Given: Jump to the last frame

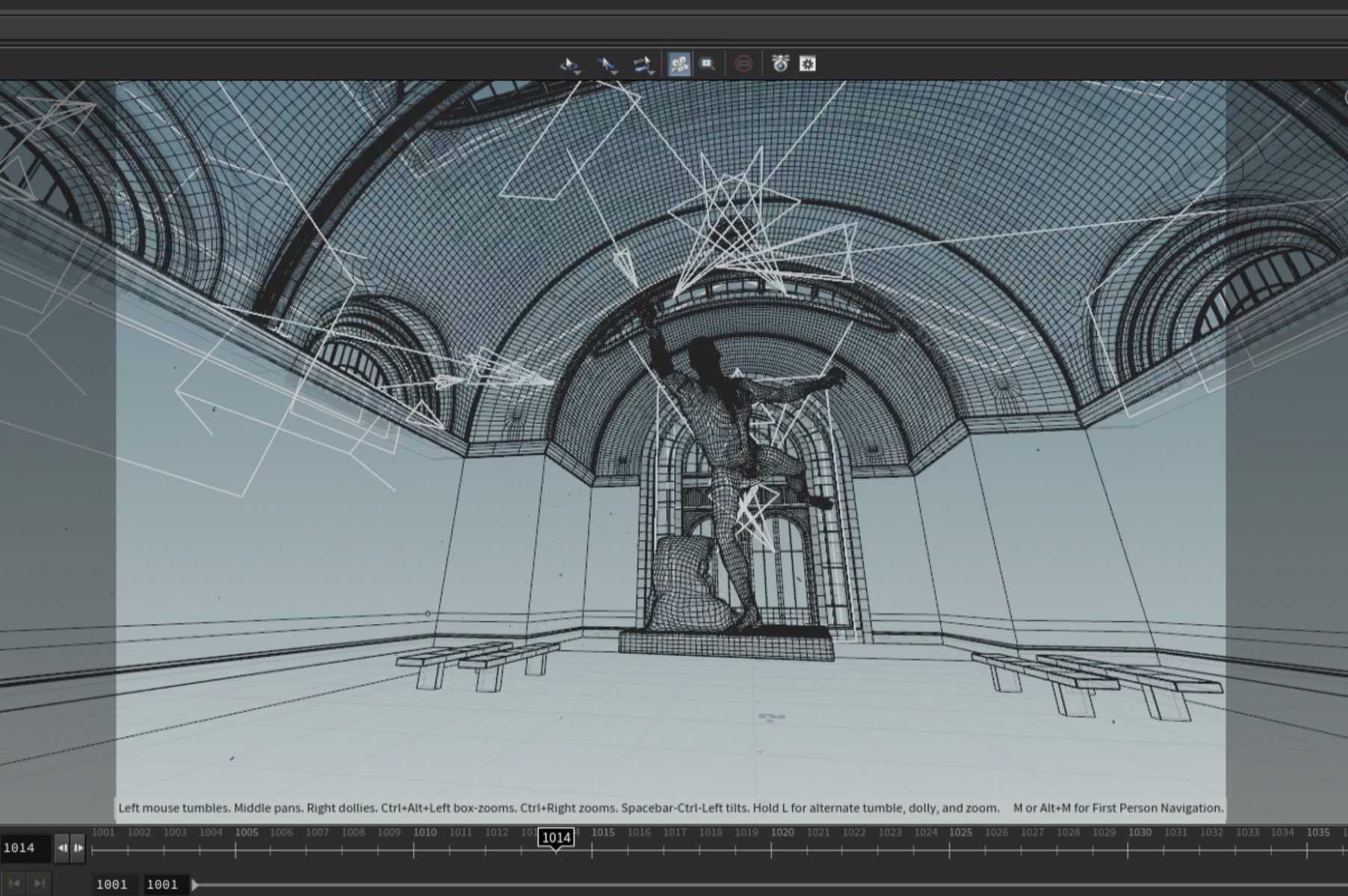Looking at the screenshot, I should pos(40,884).
